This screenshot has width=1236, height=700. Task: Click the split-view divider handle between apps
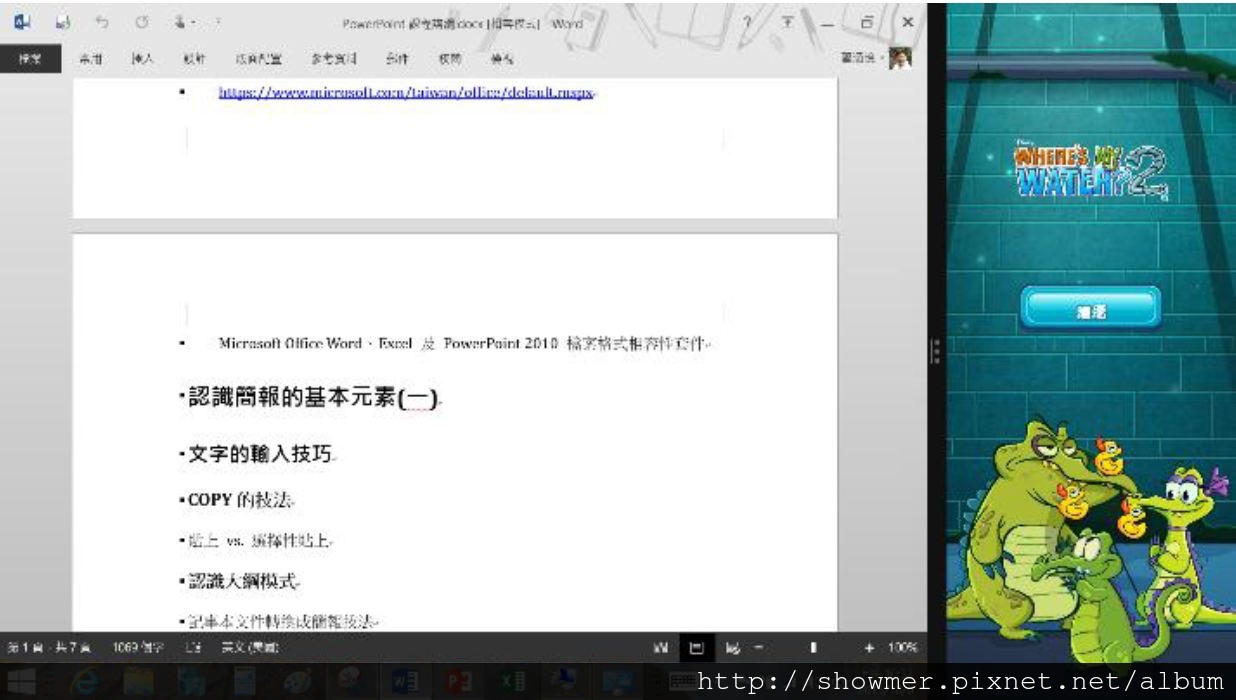point(935,351)
